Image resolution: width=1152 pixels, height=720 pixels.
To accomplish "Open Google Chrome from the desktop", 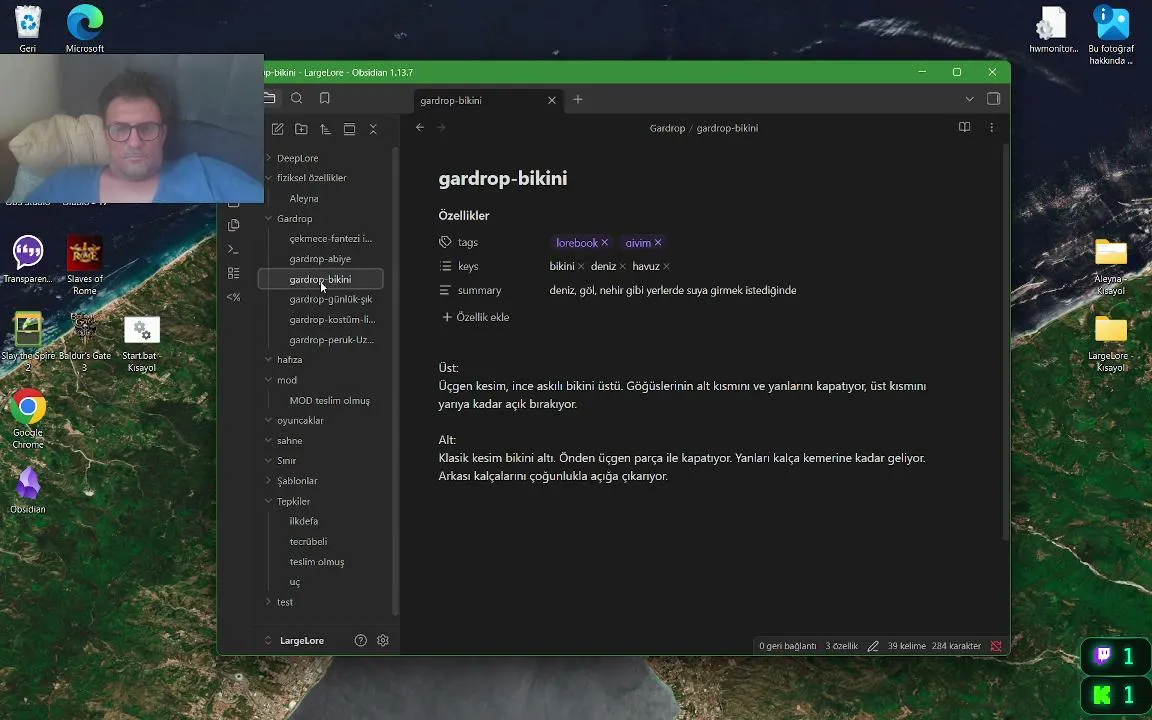I will (x=28, y=417).
